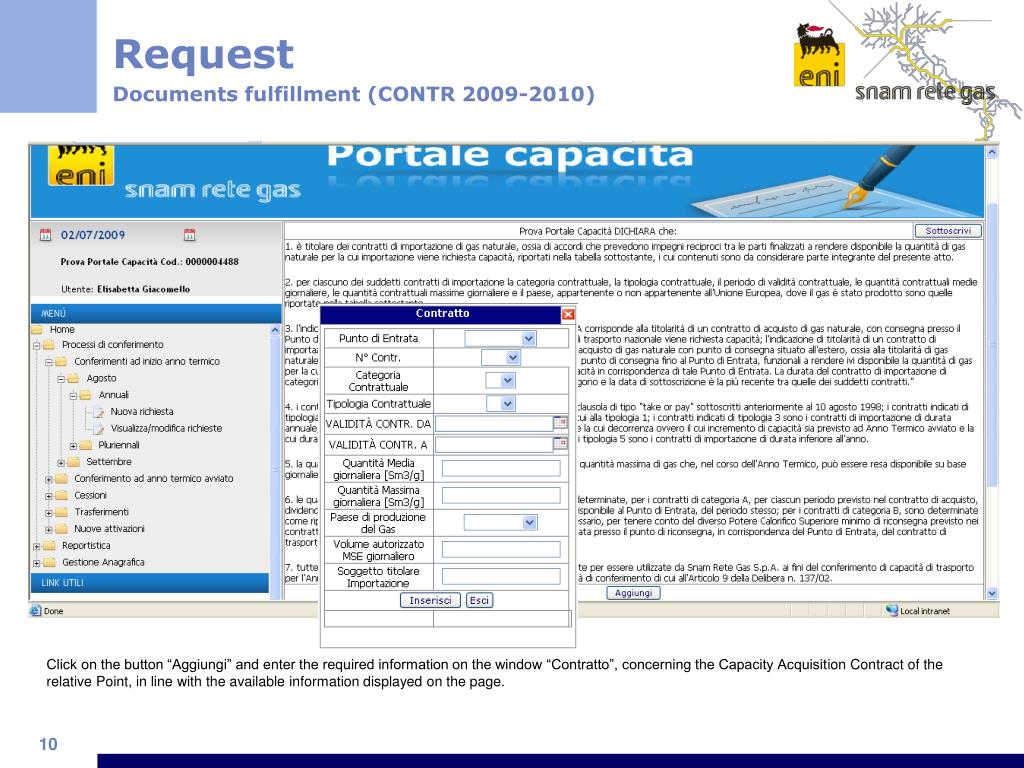Expand the Pluriennali tree node
Screen dimensions: 1024x768
coord(73,446)
